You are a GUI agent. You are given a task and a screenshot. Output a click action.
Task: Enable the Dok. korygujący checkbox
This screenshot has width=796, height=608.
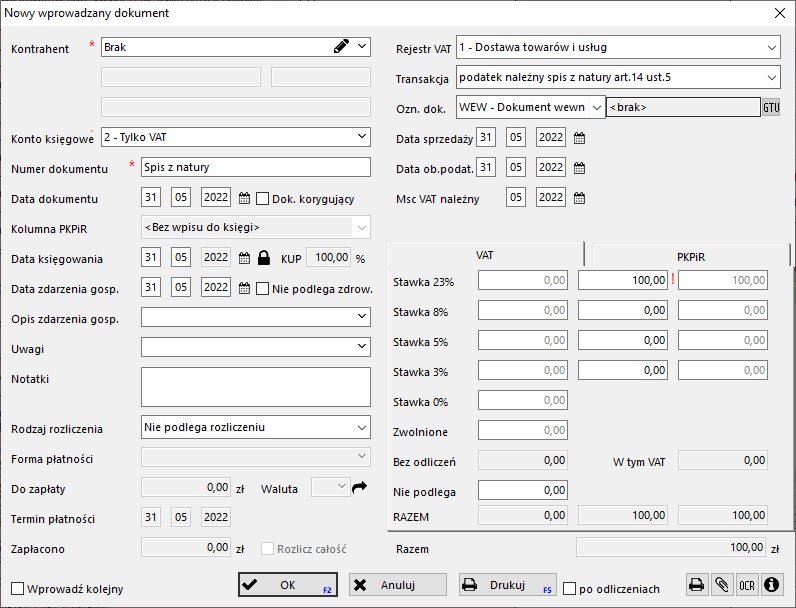pos(262,198)
